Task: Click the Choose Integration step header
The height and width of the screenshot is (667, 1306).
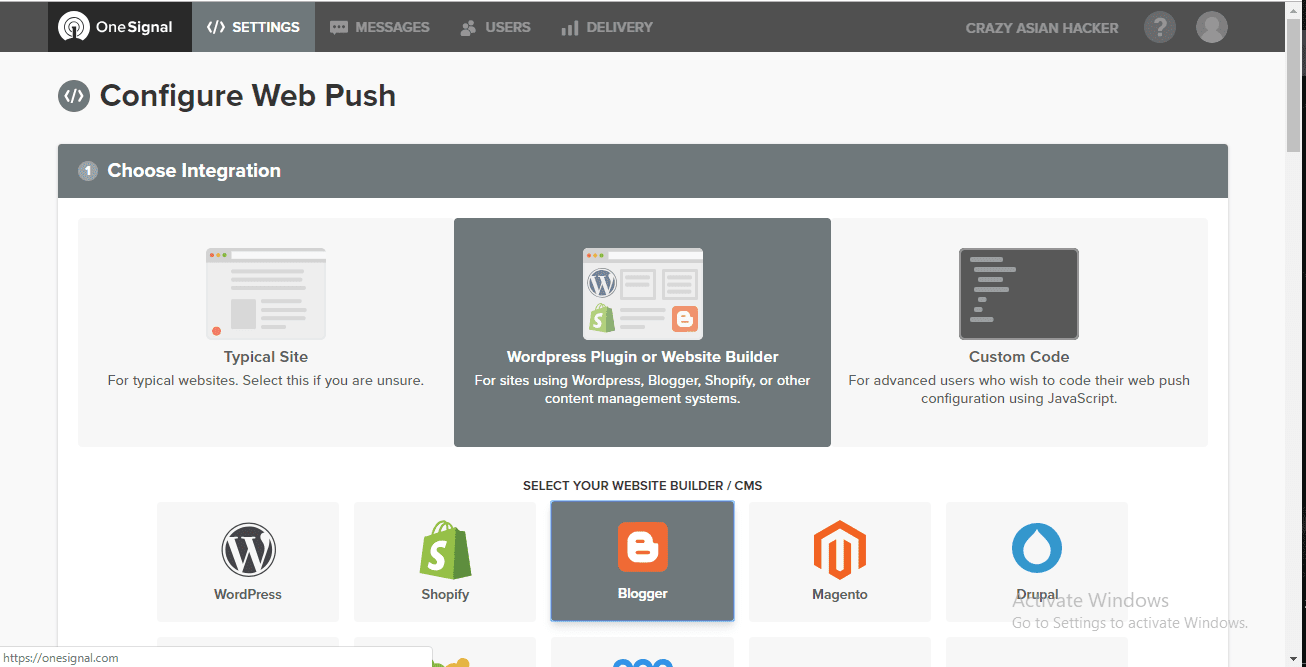Action: pyautogui.click(x=643, y=171)
